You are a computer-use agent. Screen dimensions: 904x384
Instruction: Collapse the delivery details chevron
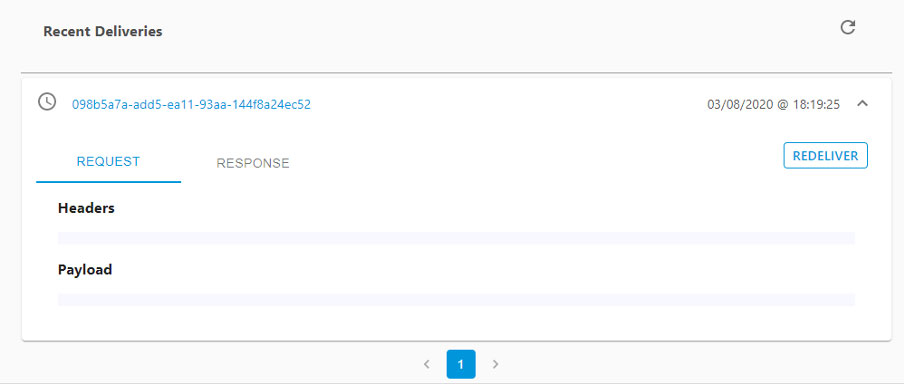coord(862,104)
